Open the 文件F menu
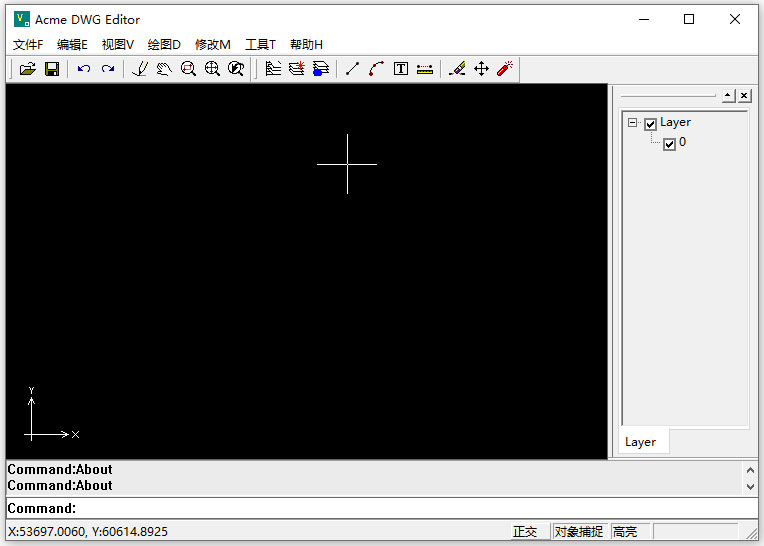The image size is (764, 546). pyautogui.click(x=28, y=45)
